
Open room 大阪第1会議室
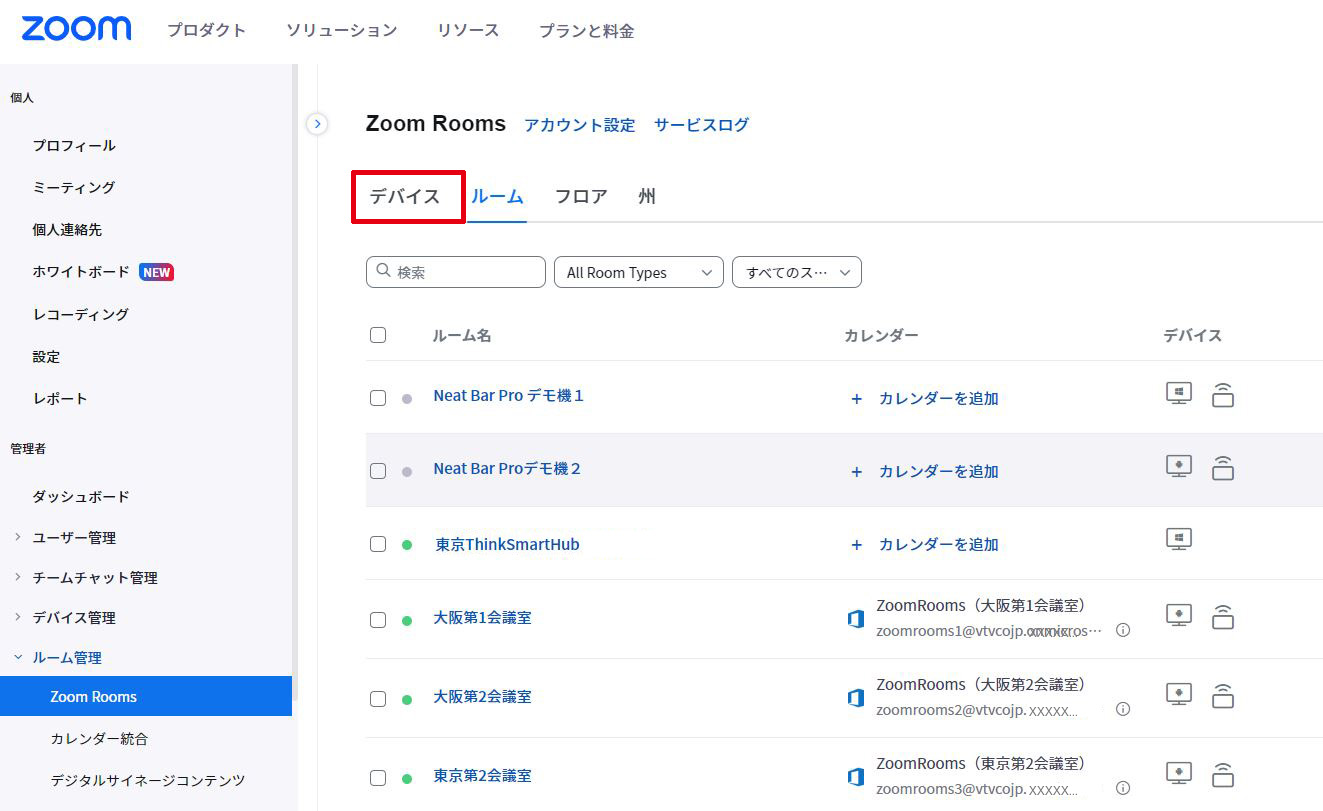tap(482, 618)
